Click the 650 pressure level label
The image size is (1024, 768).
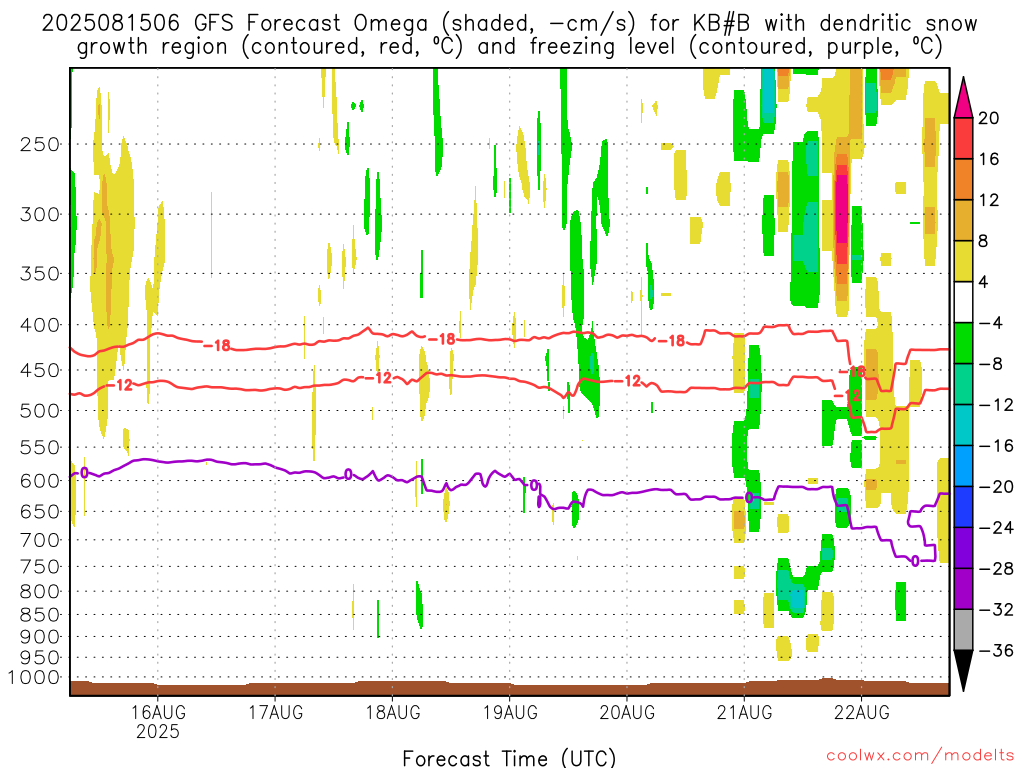(40, 511)
